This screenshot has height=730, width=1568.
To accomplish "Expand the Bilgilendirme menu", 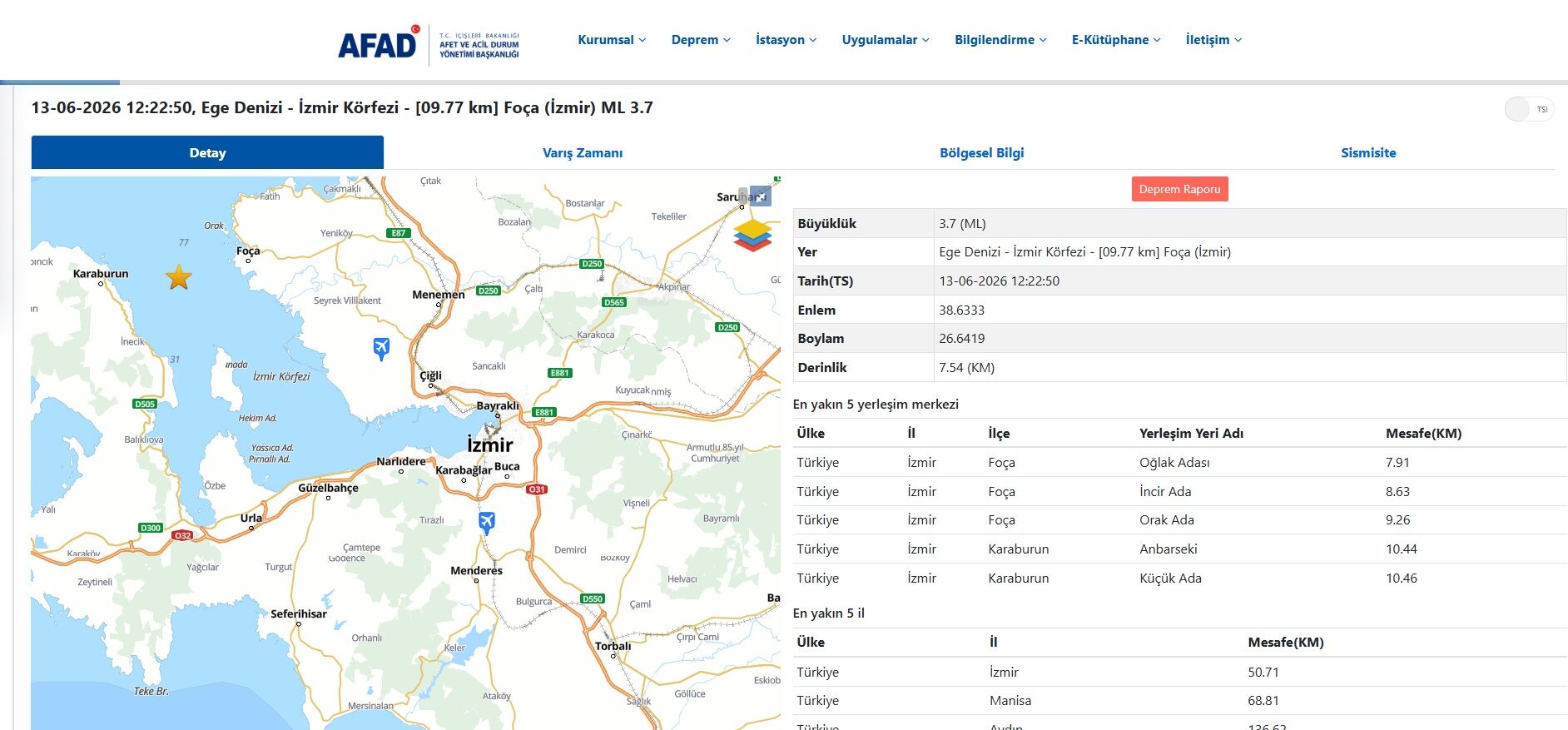I will pyautogui.click(x=1000, y=40).
